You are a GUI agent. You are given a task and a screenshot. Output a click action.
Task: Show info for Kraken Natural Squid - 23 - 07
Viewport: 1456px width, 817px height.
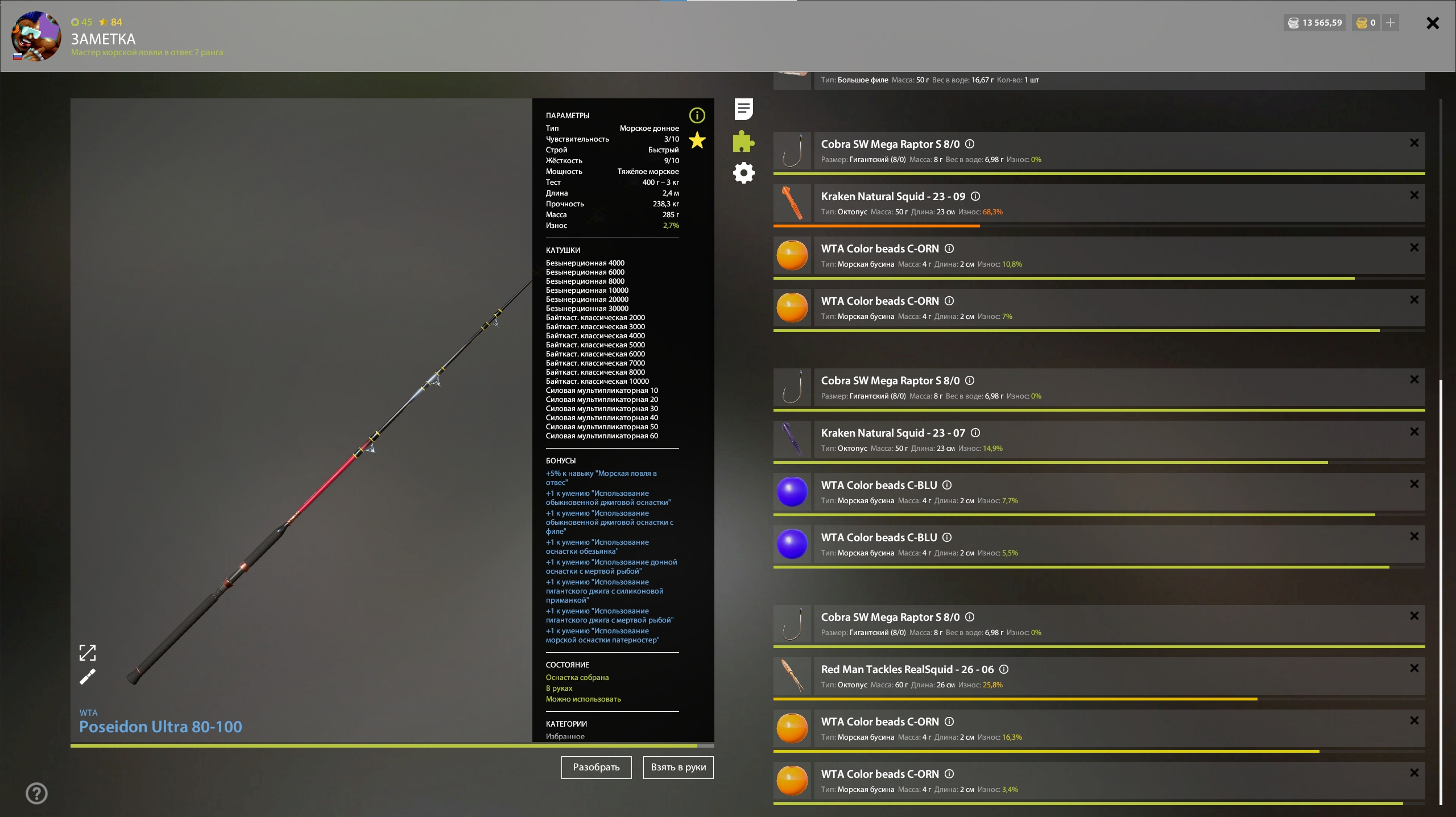coord(975,433)
